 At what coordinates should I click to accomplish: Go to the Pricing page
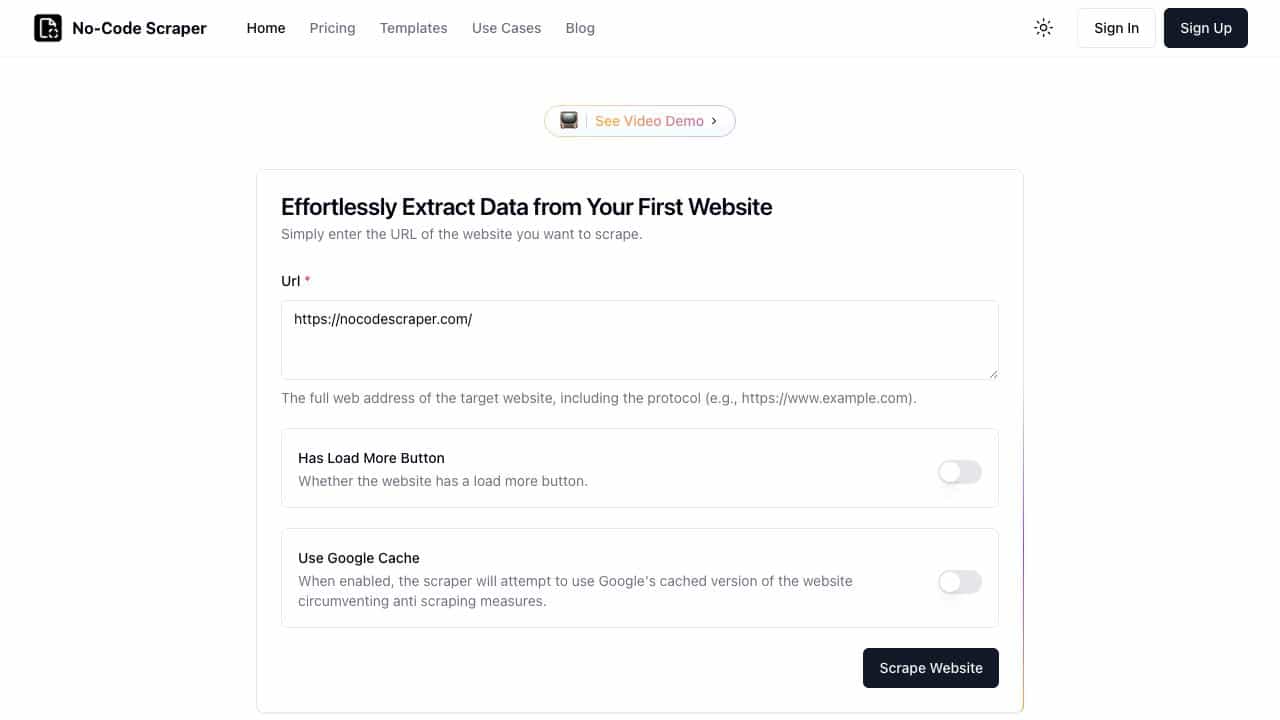point(332,28)
